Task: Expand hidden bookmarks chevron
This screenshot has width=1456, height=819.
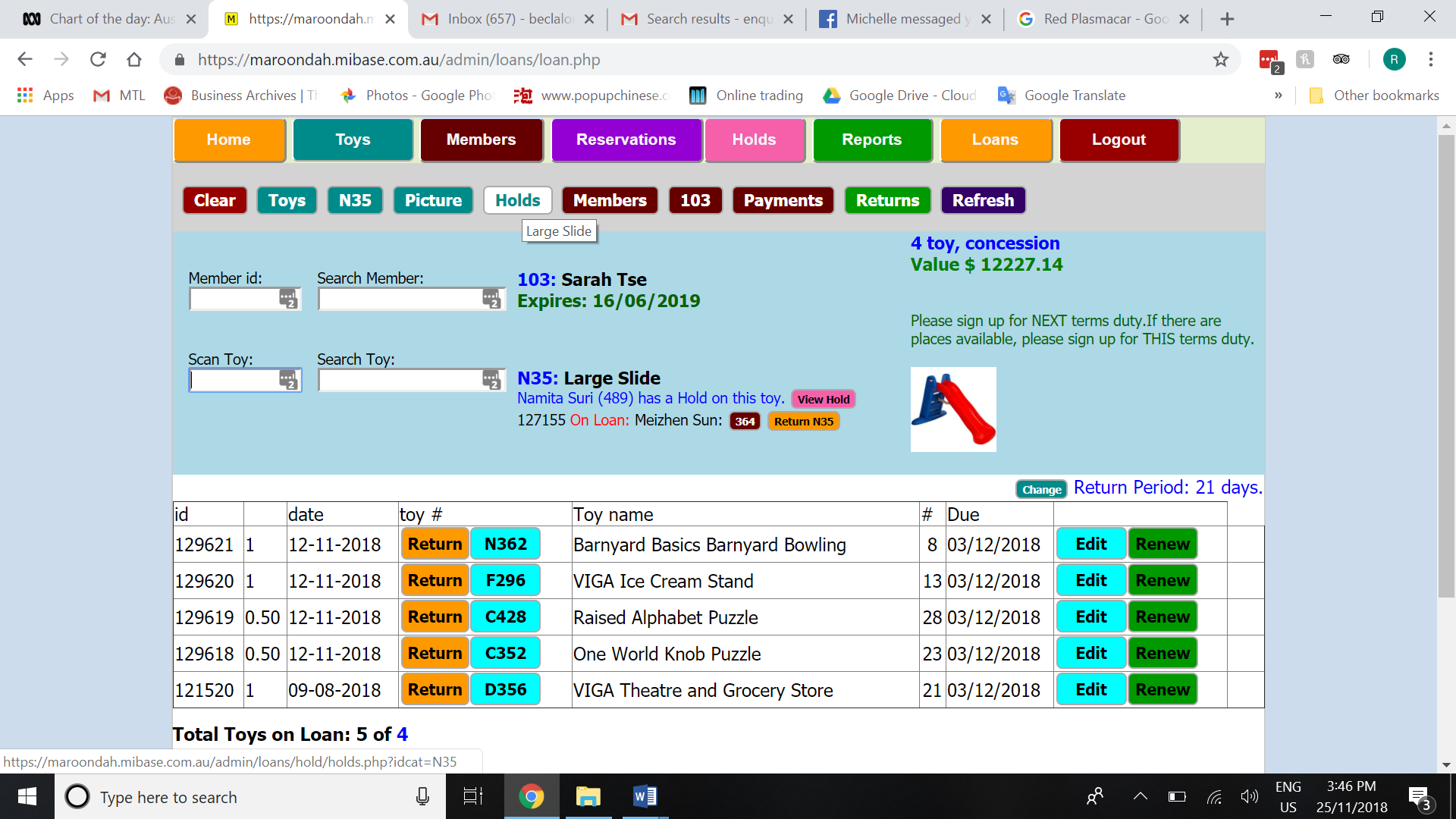Action: pyautogui.click(x=1278, y=95)
